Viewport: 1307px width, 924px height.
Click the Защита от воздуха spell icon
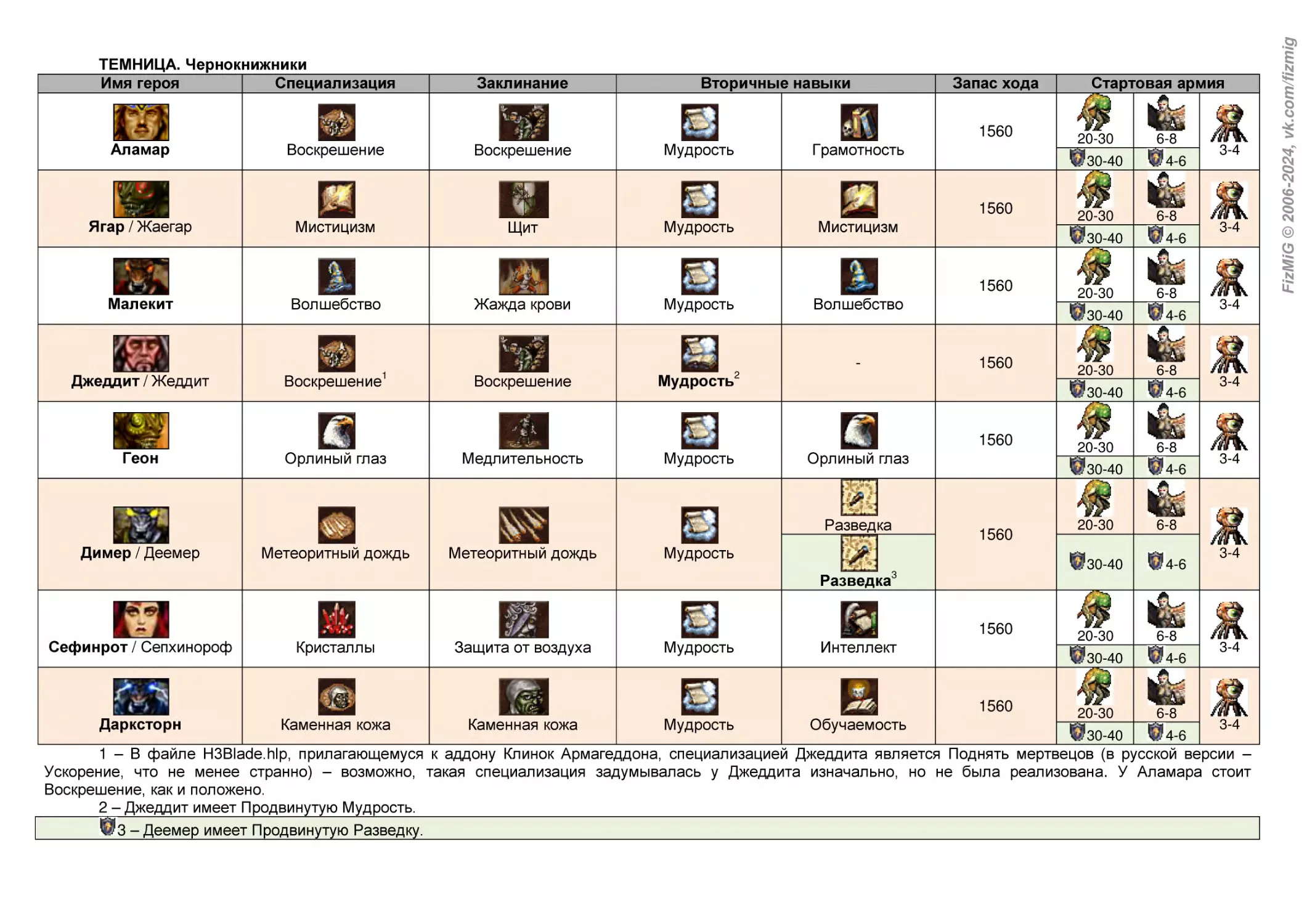pyautogui.click(x=523, y=620)
